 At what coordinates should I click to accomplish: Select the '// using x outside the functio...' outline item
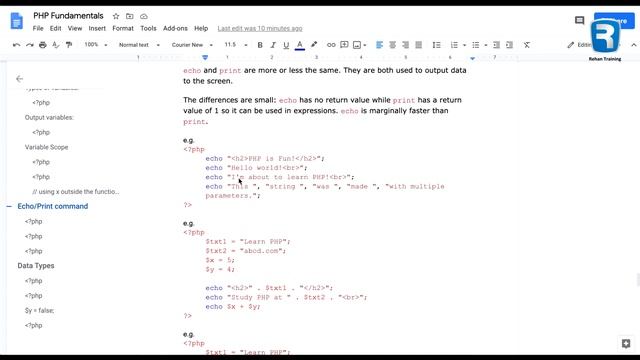point(76,191)
